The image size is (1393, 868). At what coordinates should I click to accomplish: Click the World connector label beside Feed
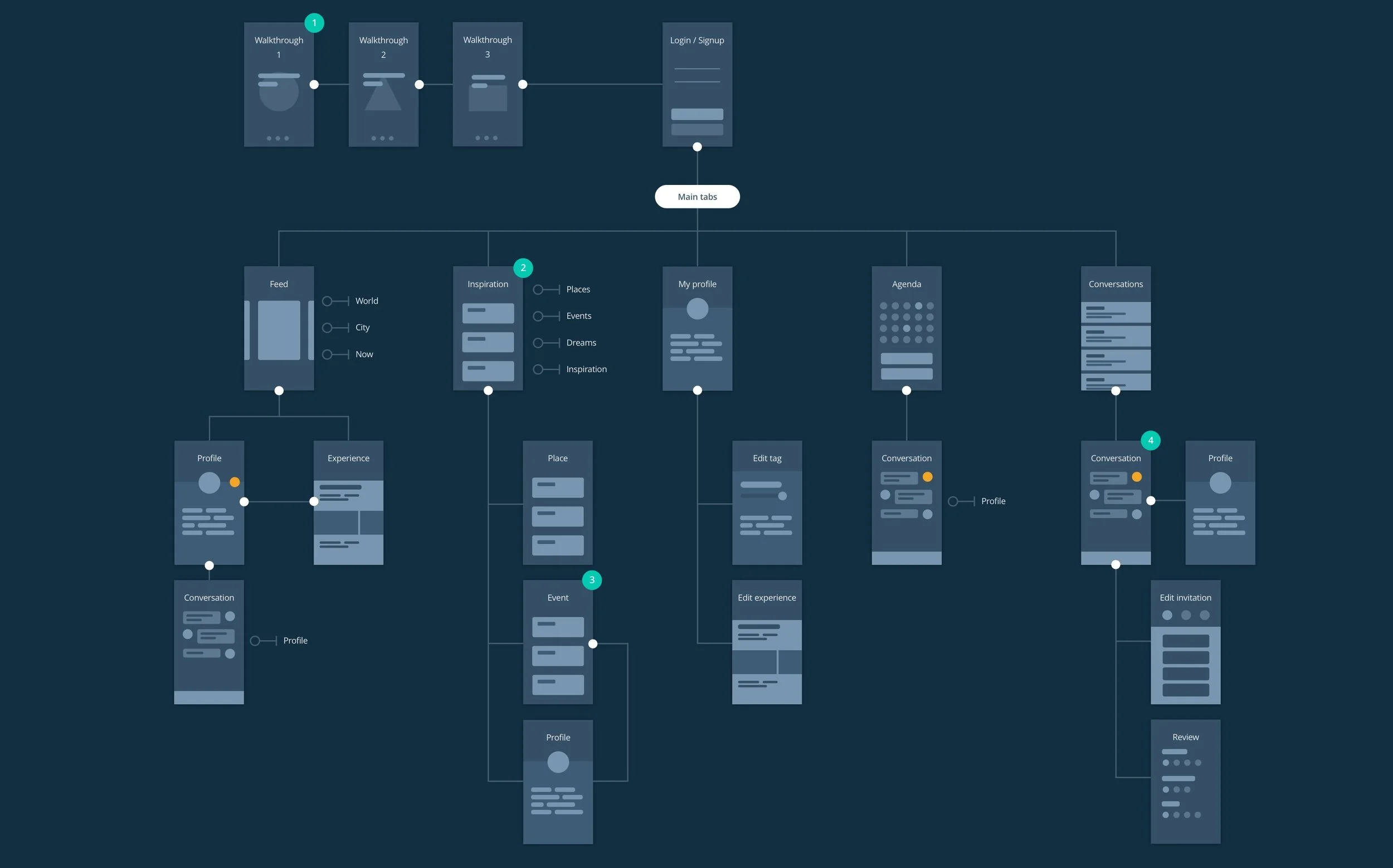click(366, 301)
